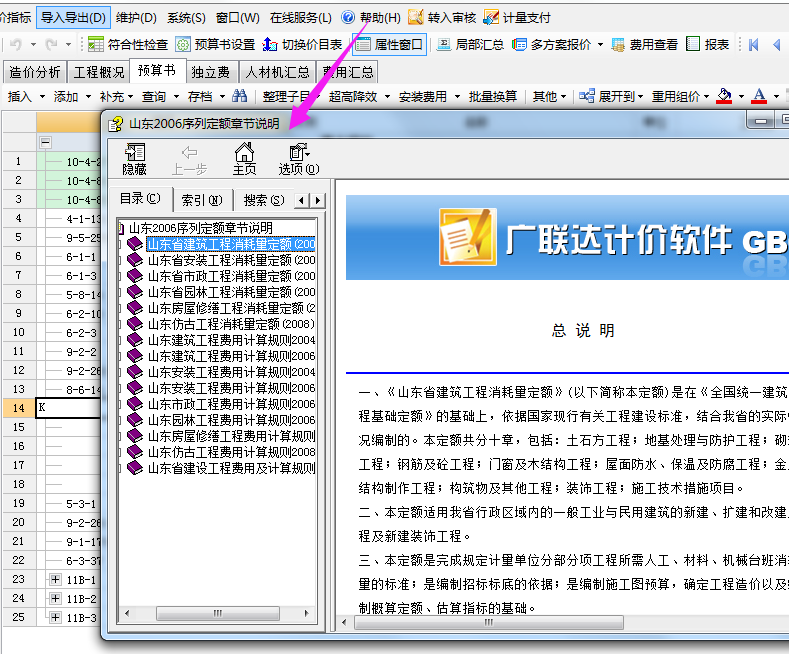The image size is (789, 654).
Task: Toggle the 属性窗口 panel button
Action: coord(389,45)
